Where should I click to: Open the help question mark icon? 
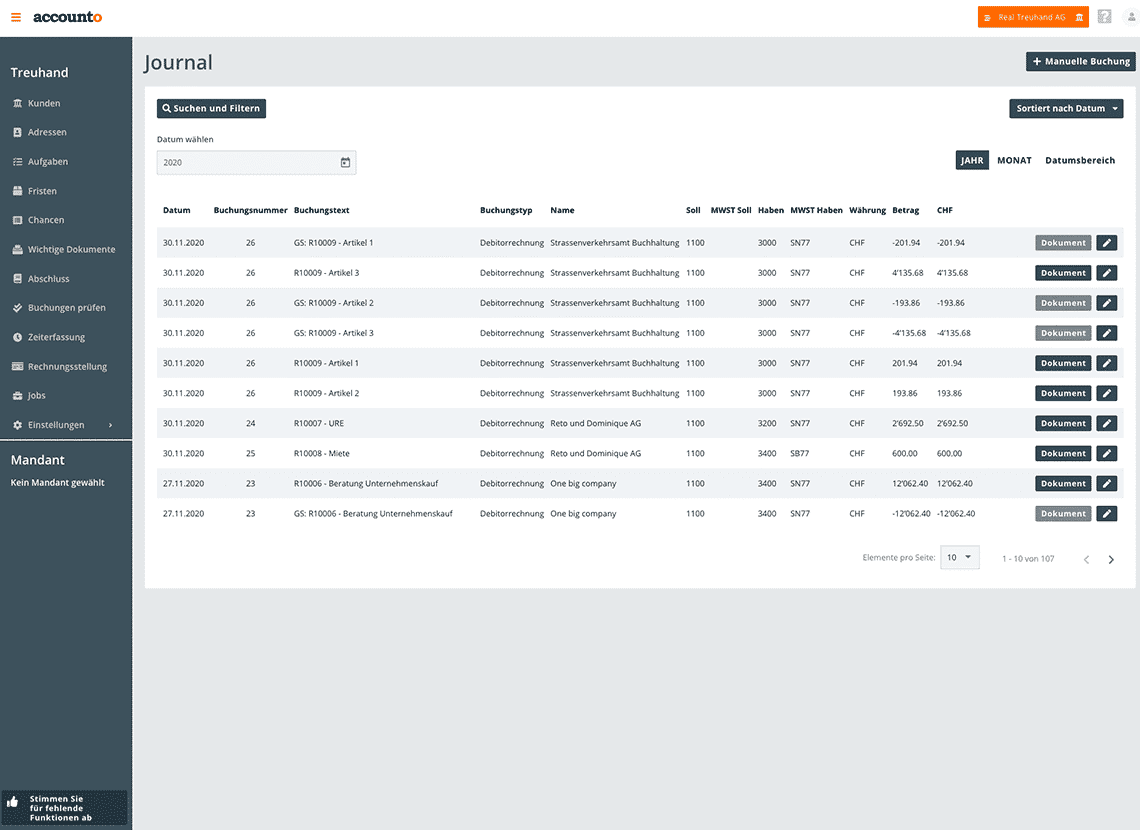[x=1105, y=17]
